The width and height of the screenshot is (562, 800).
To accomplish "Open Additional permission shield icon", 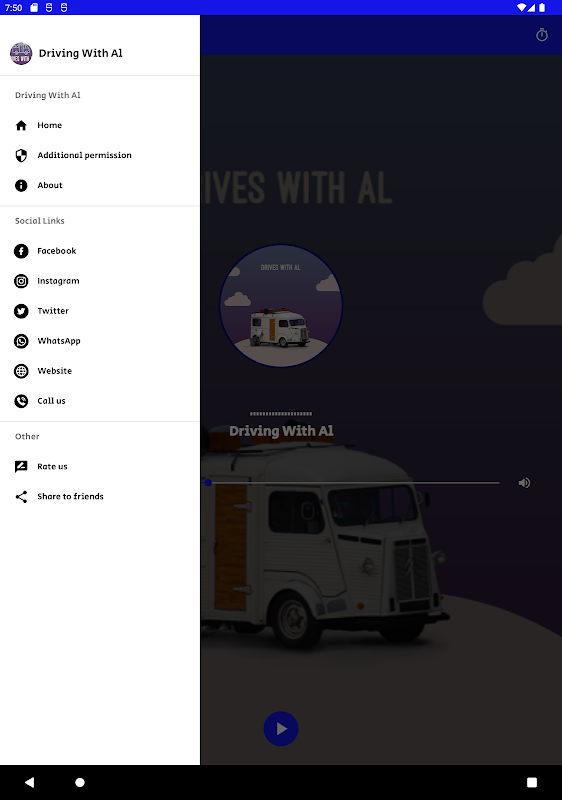I will click(x=21, y=155).
